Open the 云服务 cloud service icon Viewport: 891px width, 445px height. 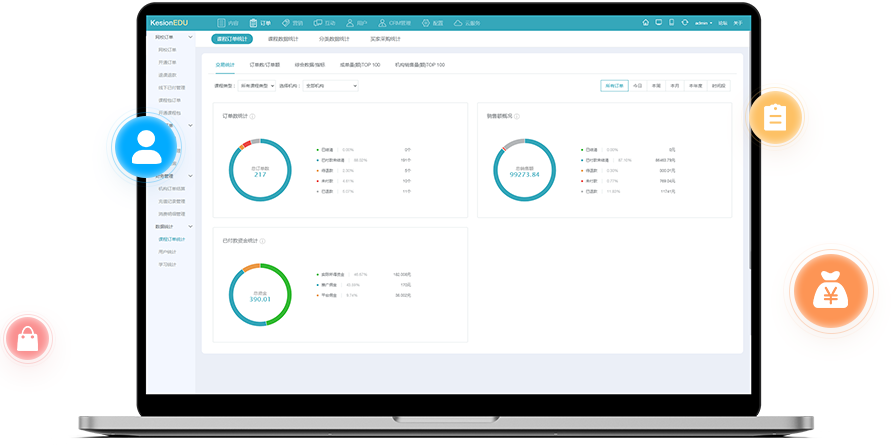(458, 22)
